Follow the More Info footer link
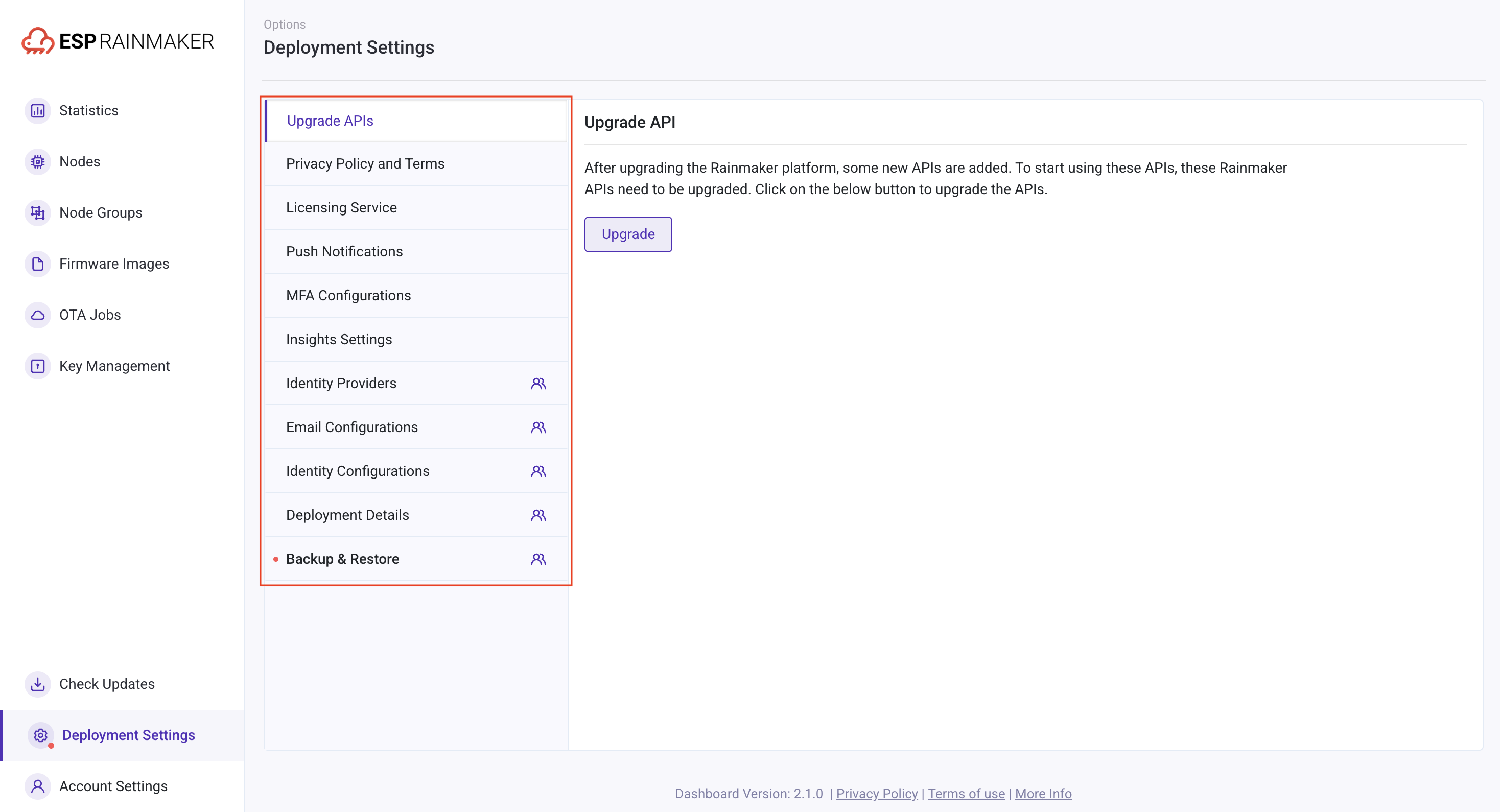Image resolution: width=1500 pixels, height=812 pixels. [x=1043, y=794]
